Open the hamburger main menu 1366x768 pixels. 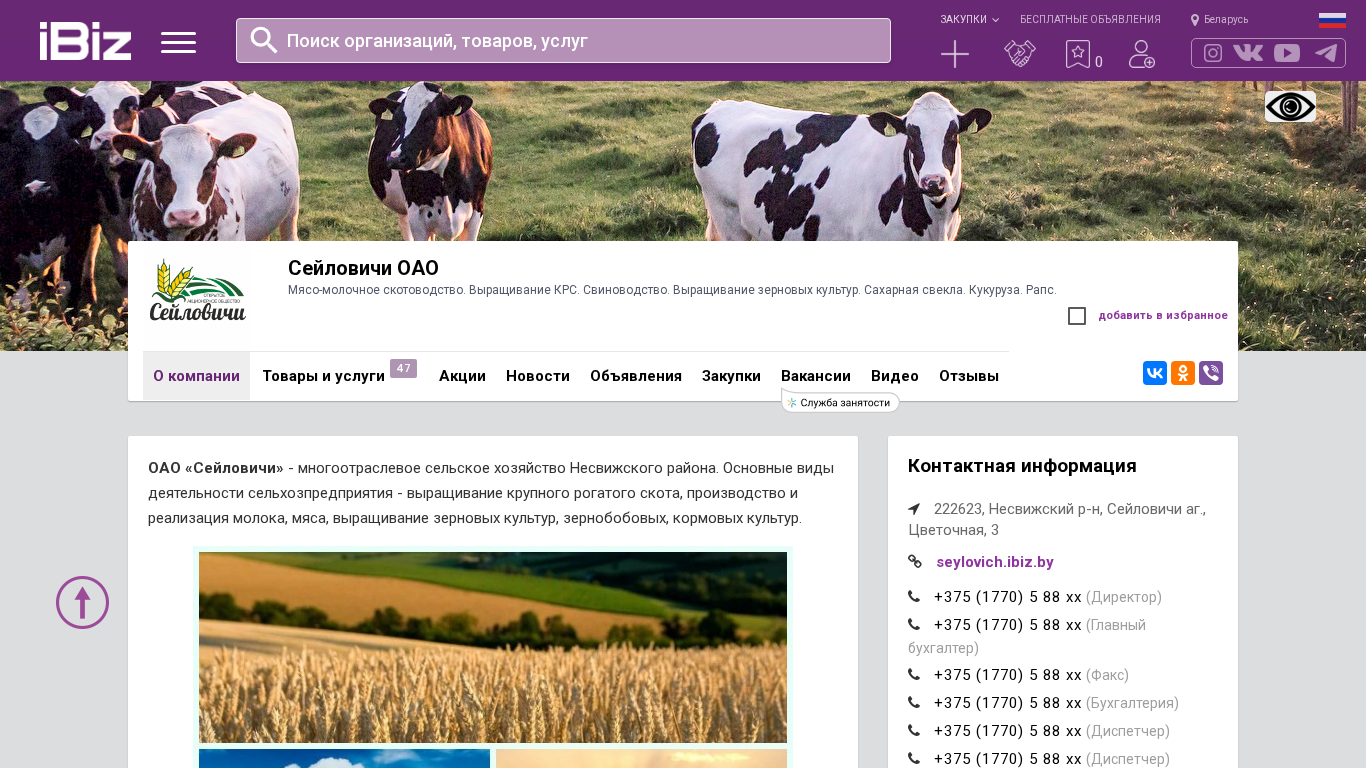178,42
